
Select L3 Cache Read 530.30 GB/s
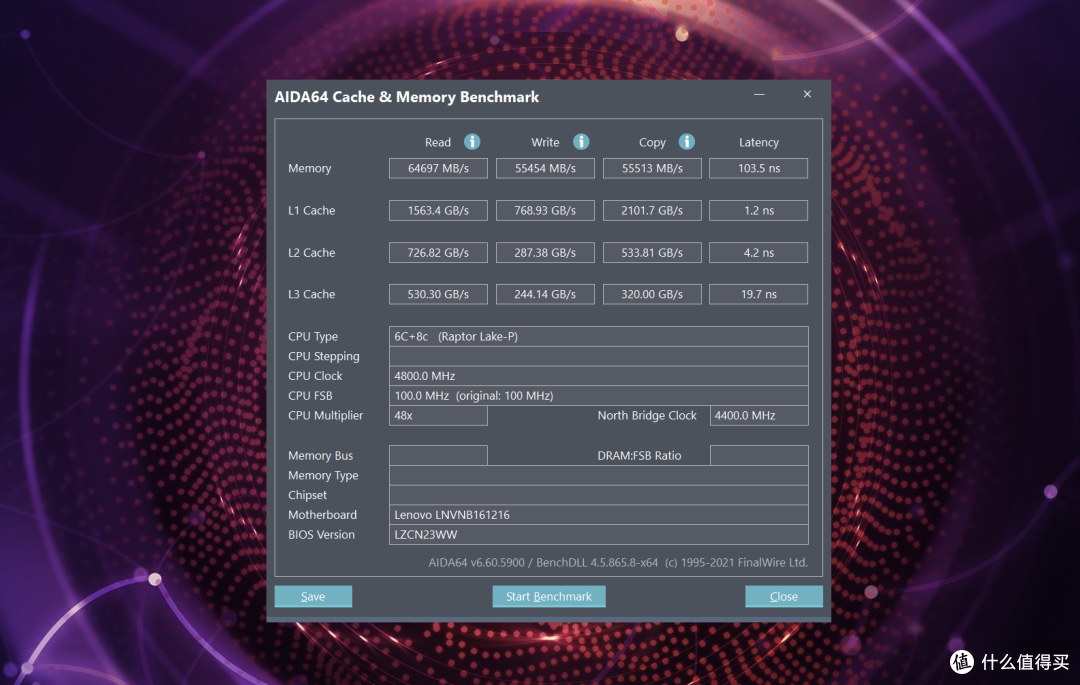pos(438,295)
